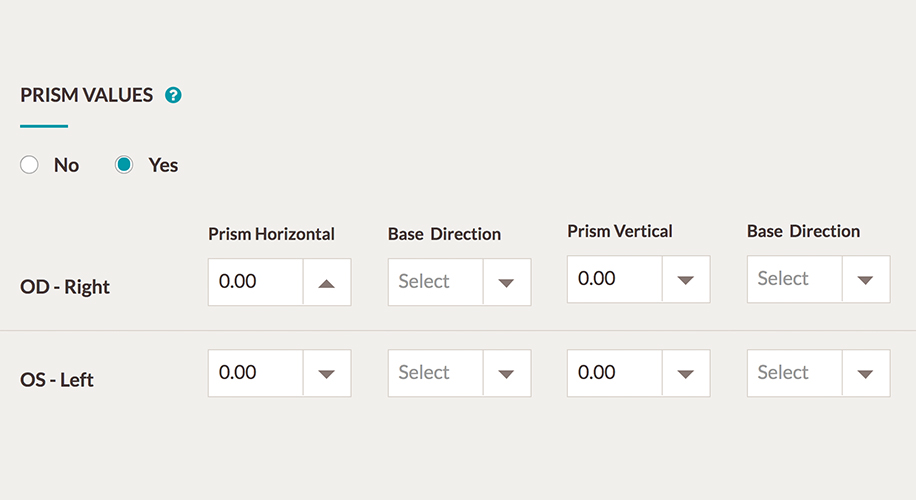Open OD Right Prism Vertical dropdown arrow
The height and width of the screenshot is (500, 916).
tap(686, 279)
